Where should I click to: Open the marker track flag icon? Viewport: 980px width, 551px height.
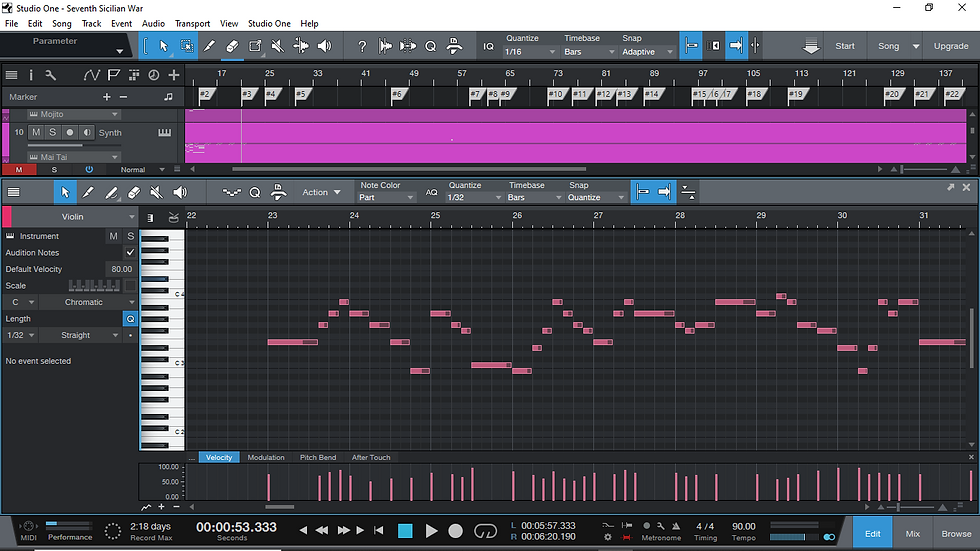(113, 75)
